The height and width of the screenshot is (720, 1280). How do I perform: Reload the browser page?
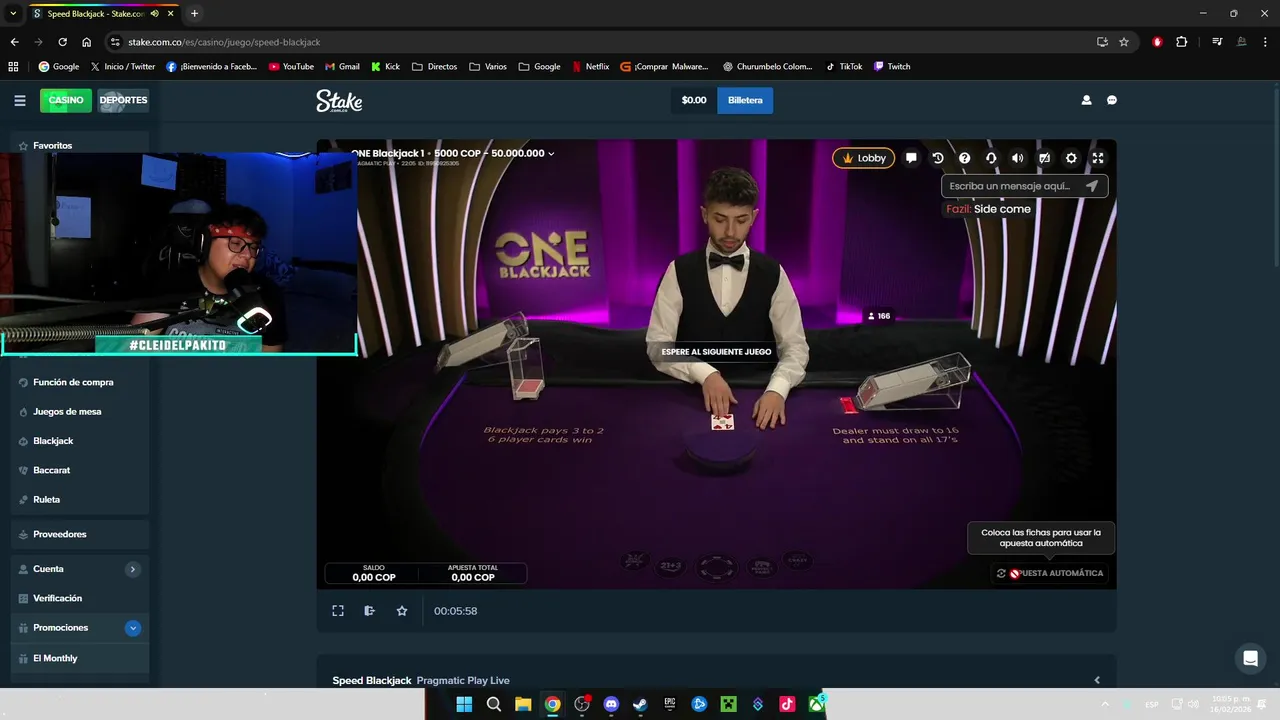pos(62,42)
